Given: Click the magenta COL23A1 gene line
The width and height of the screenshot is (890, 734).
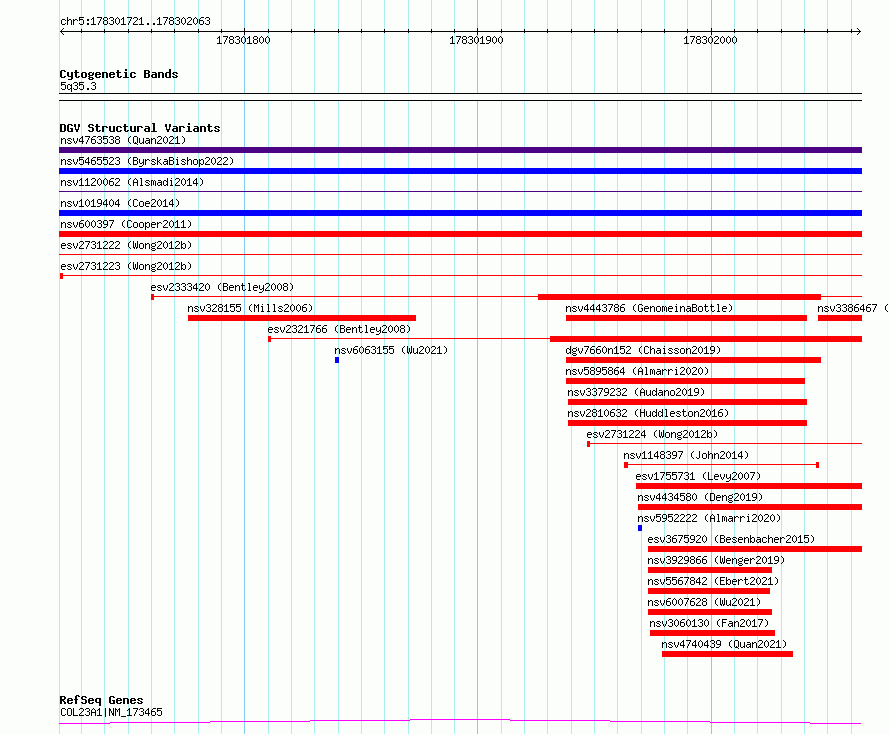Looking at the screenshot, I should coord(460,722).
